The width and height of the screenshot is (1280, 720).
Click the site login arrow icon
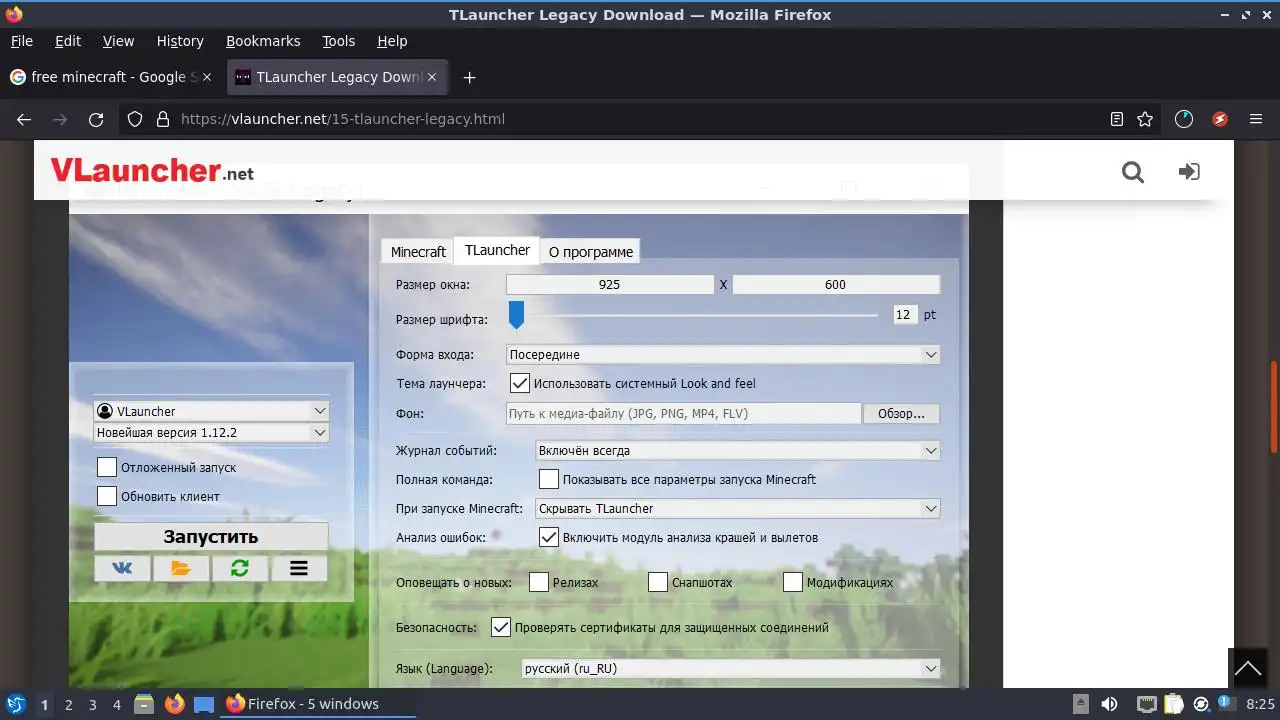pyautogui.click(x=1189, y=172)
